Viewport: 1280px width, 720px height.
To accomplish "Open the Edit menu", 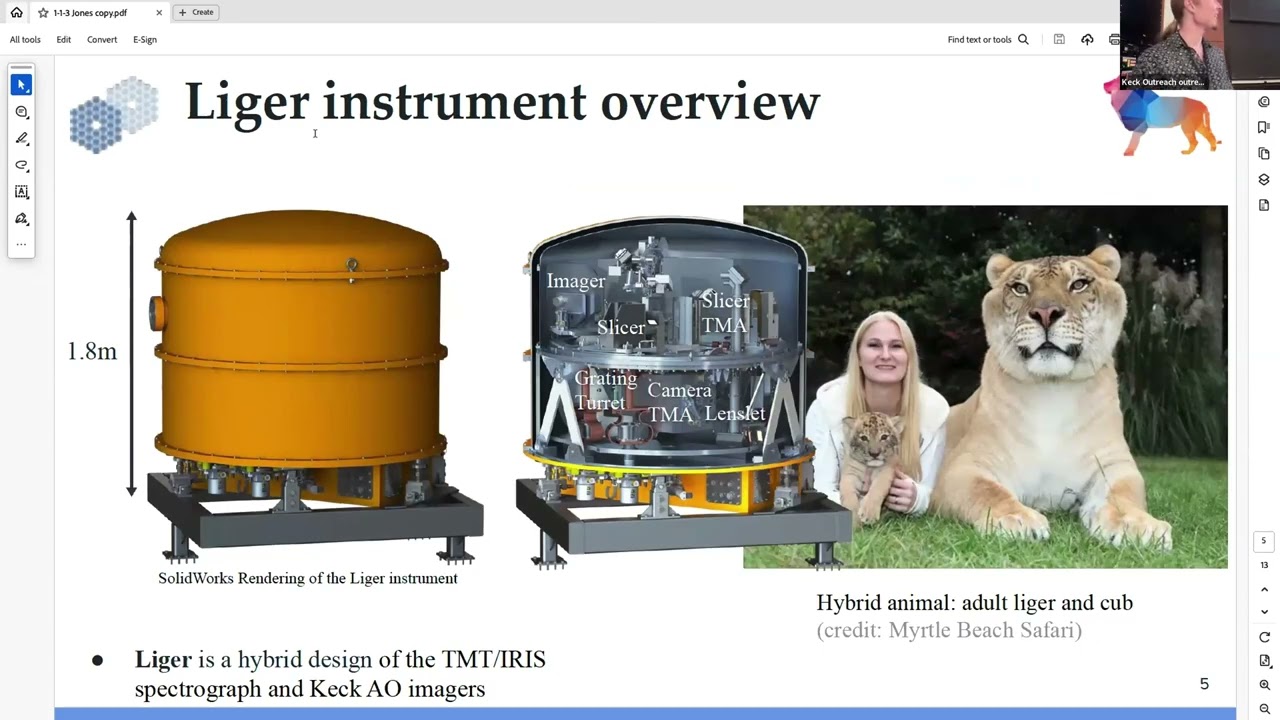I will click(x=64, y=39).
